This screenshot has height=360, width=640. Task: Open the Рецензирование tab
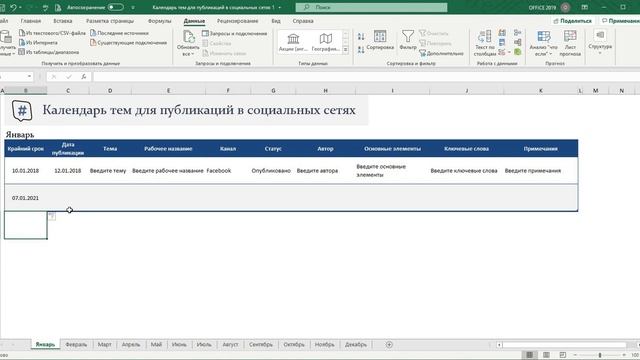[x=238, y=21]
